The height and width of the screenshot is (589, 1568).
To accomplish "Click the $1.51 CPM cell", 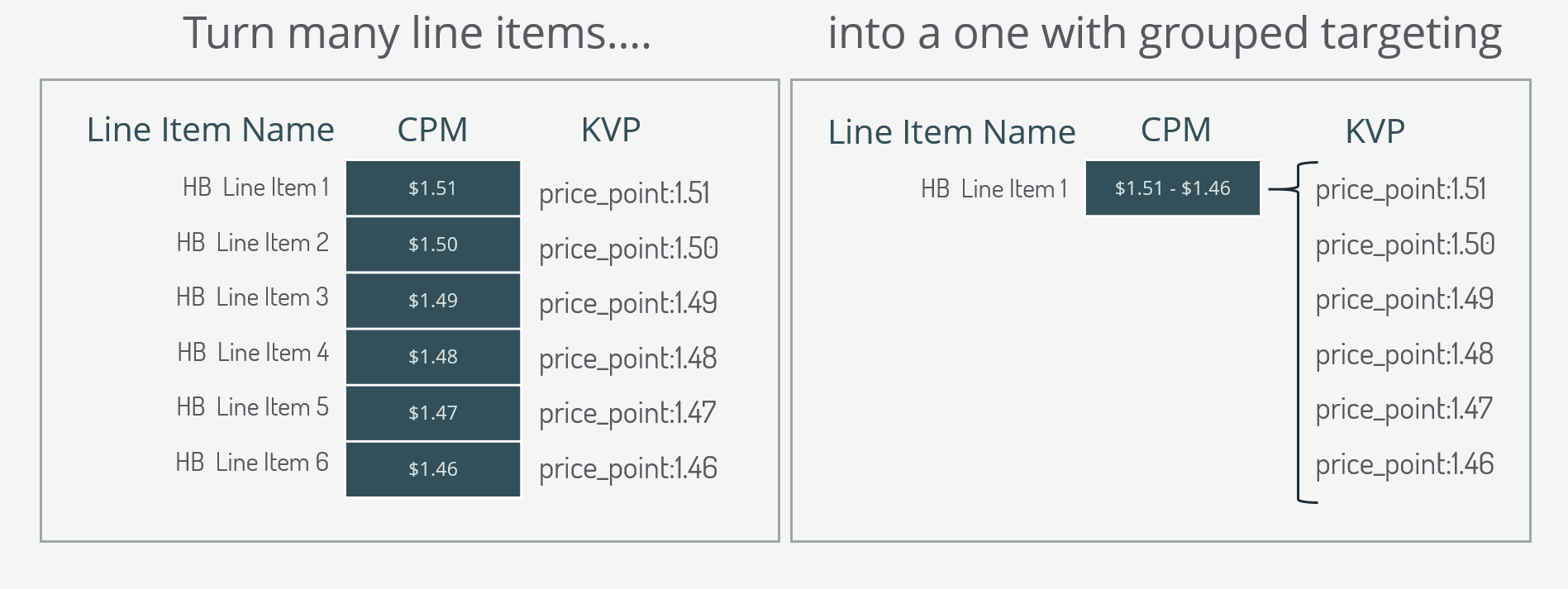I will [433, 188].
